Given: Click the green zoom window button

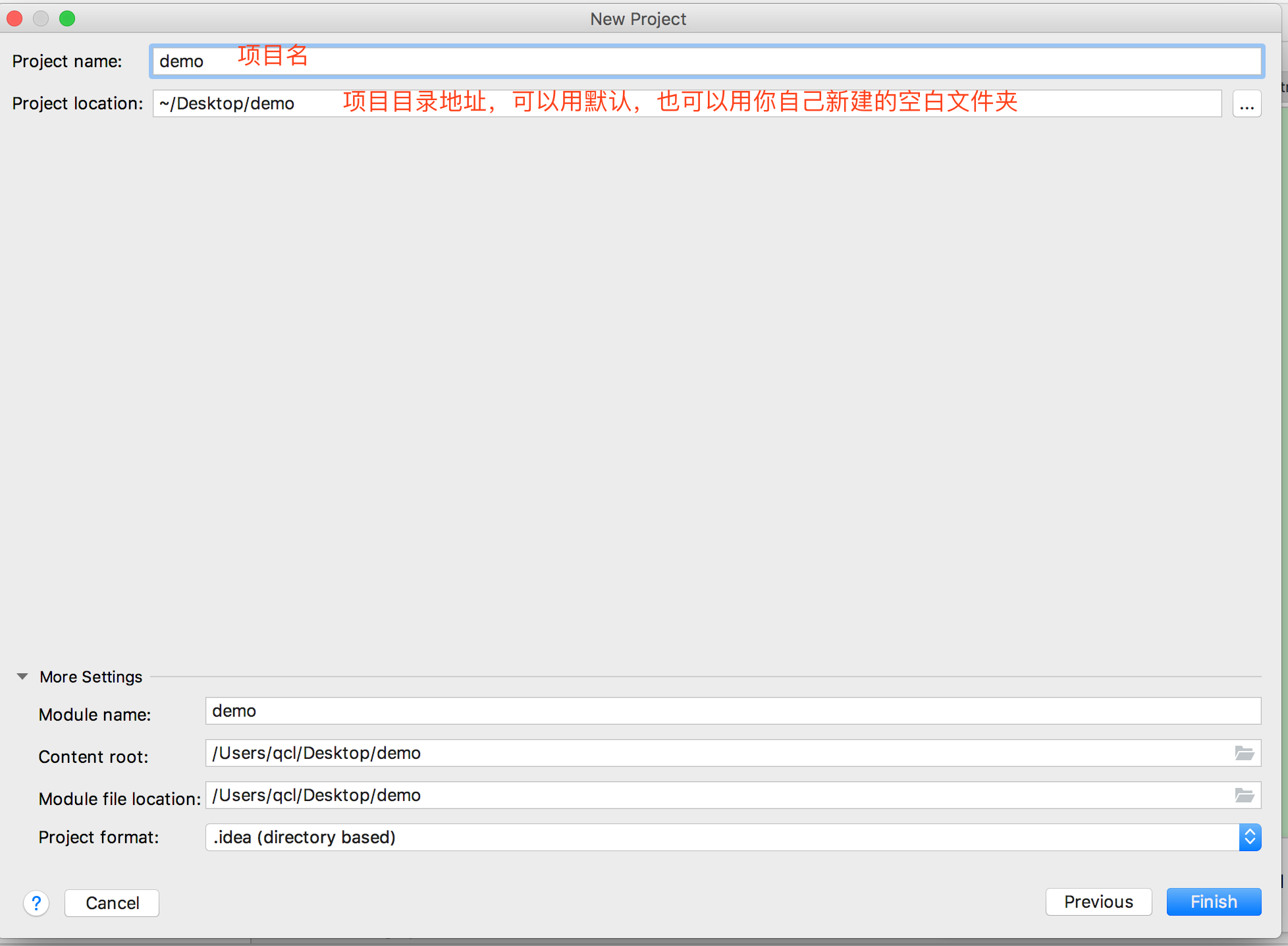Looking at the screenshot, I should point(67,18).
